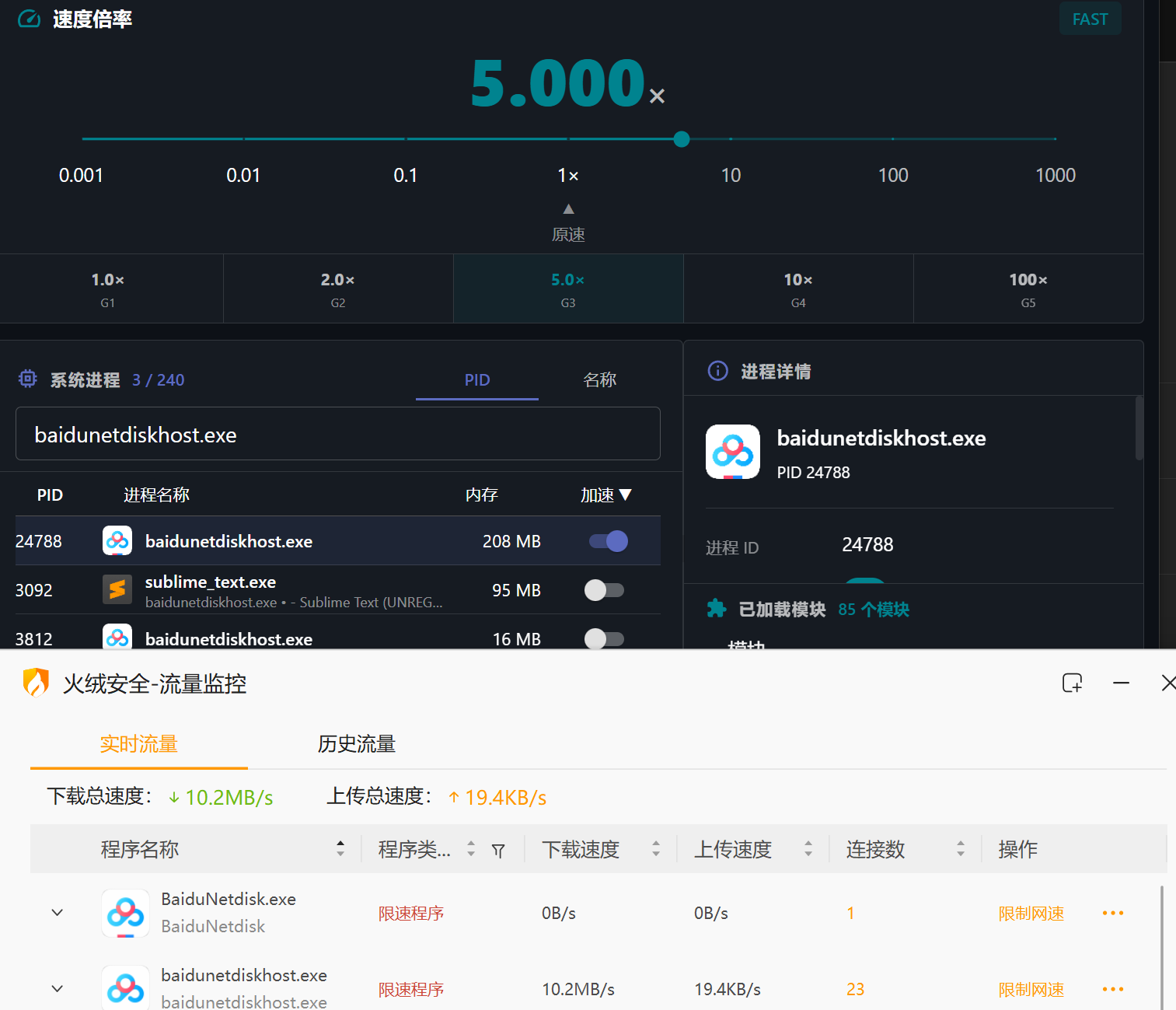
Task: Switch process search to PID tab
Action: 477,379
